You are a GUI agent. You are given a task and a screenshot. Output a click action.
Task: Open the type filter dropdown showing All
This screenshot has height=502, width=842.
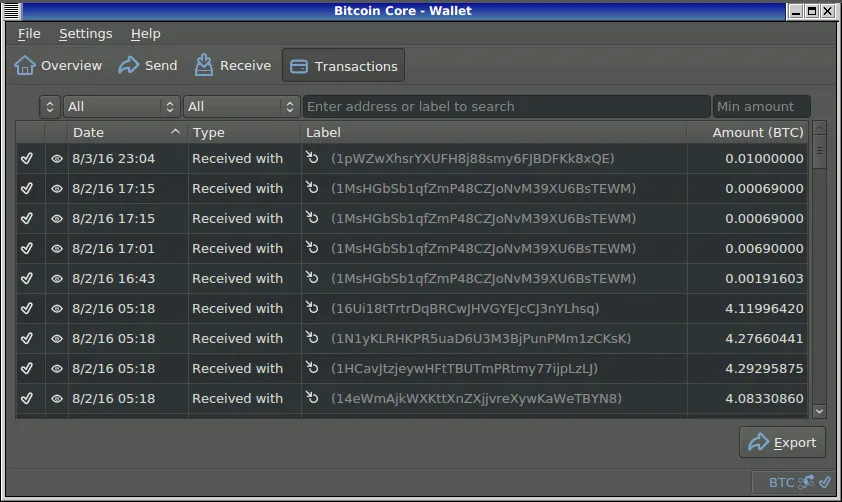tap(241, 106)
